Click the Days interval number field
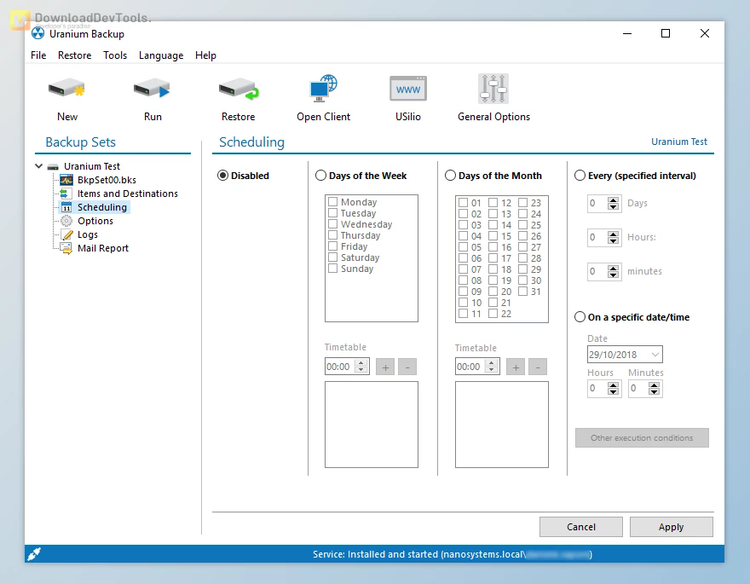The height and width of the screenshot is (584, 750). 597,203
